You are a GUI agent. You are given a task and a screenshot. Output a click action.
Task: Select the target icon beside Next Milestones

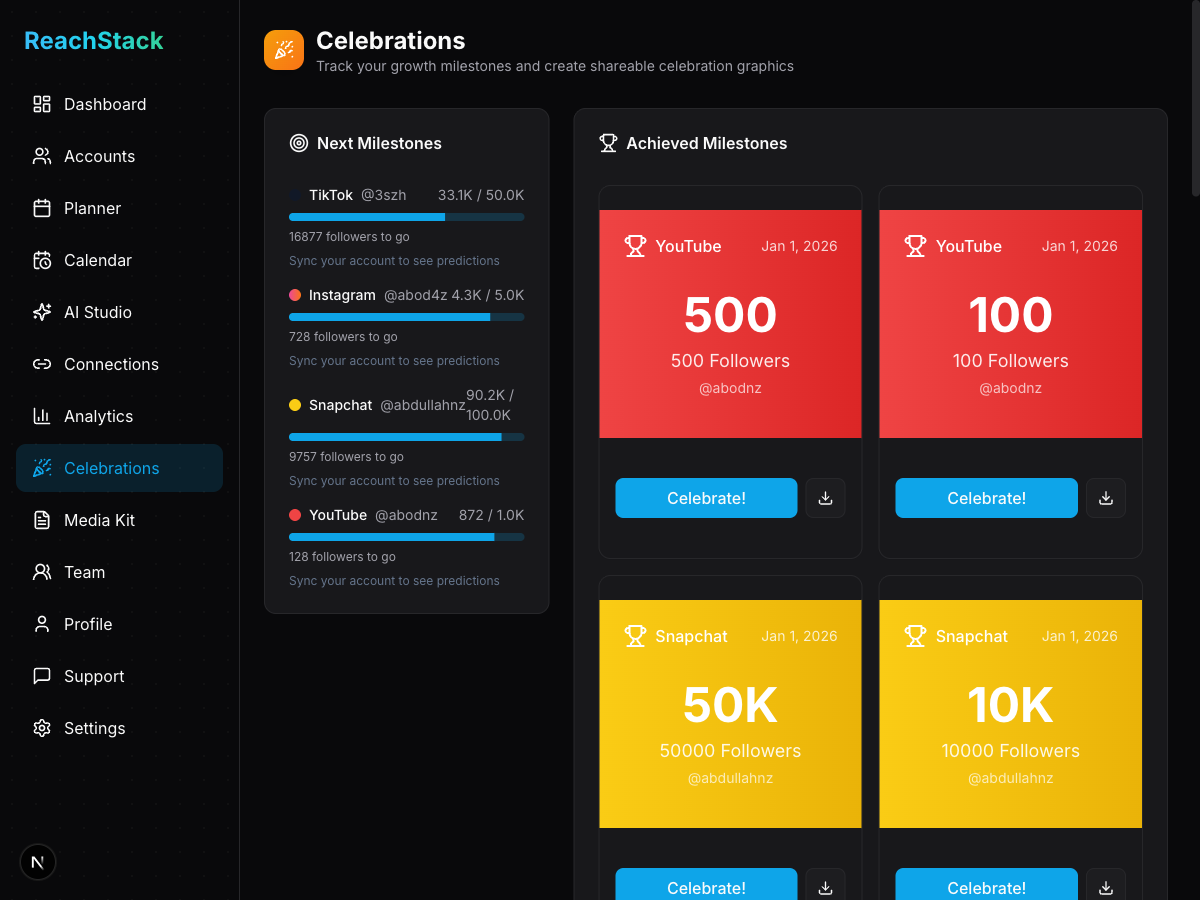click(x=298, y=143)
